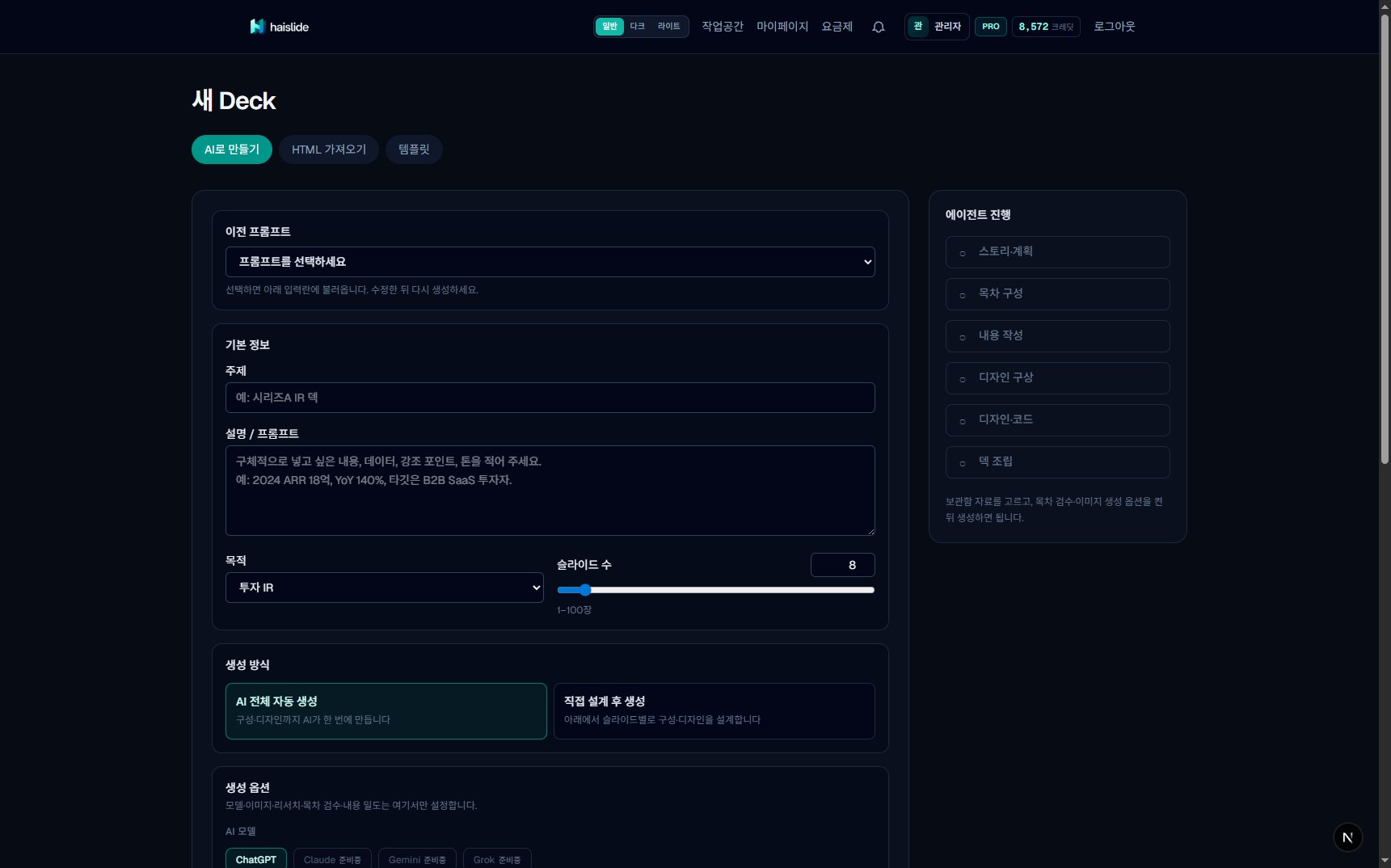
Task: Open 요금제 in the top navigation
Action: tap(837, 27)
